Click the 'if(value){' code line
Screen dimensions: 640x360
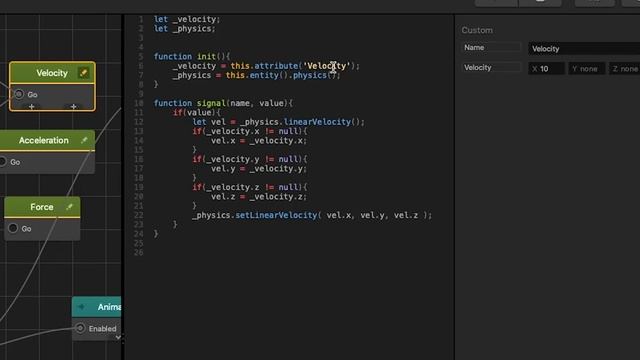tap(197, 113)
